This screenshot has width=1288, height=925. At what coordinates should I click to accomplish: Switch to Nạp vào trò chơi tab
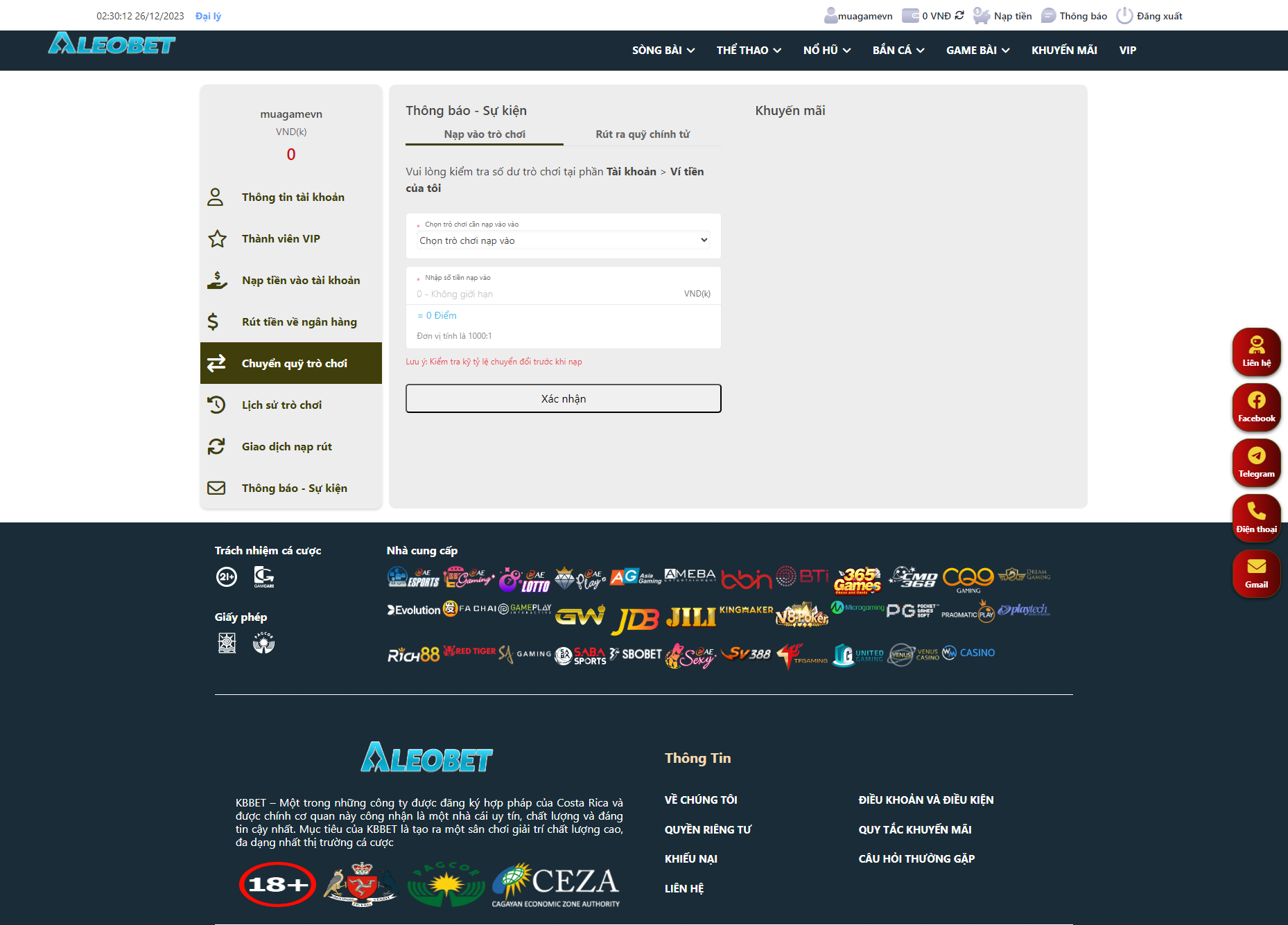click(x=485, y=134)
